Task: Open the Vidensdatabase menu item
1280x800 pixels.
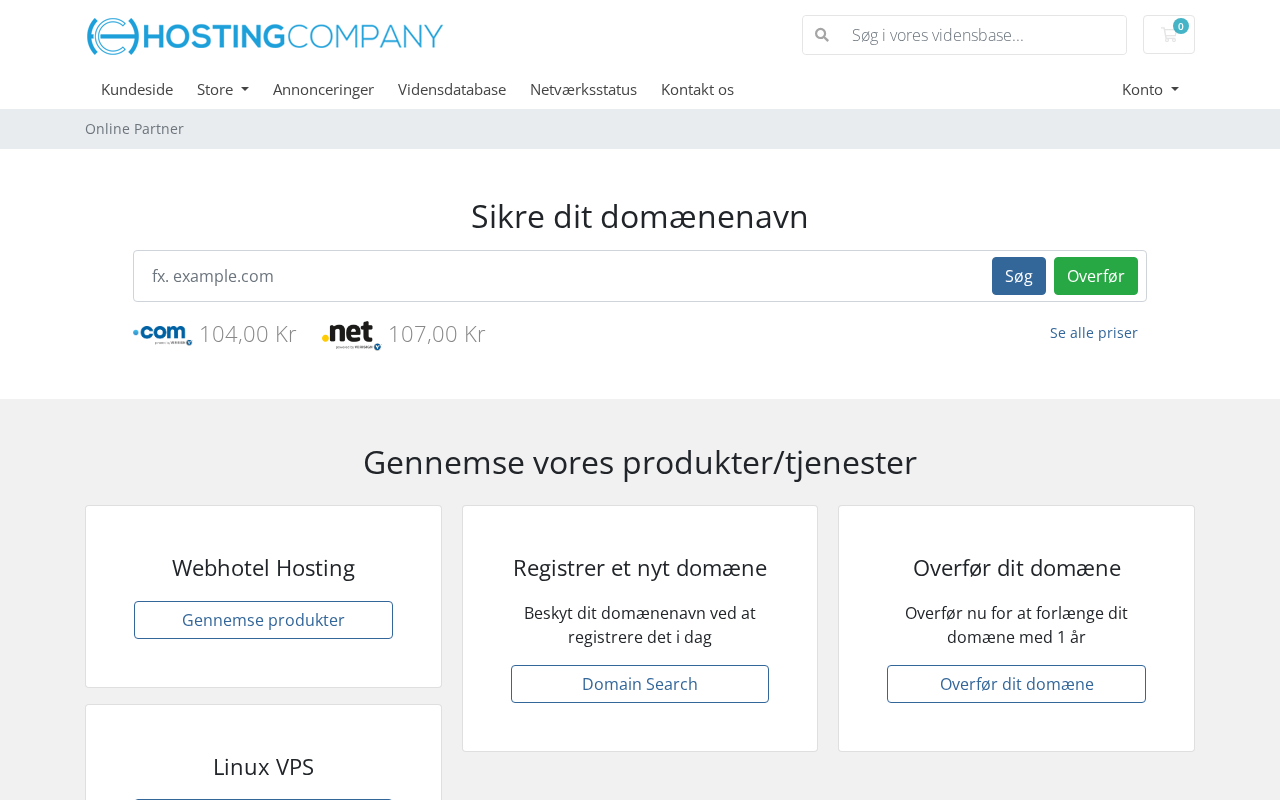Action: [x=452, y=89]
